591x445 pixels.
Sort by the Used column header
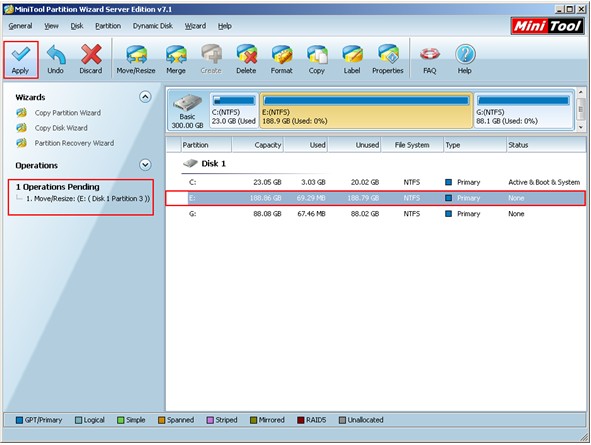click(x=306, y=145)
